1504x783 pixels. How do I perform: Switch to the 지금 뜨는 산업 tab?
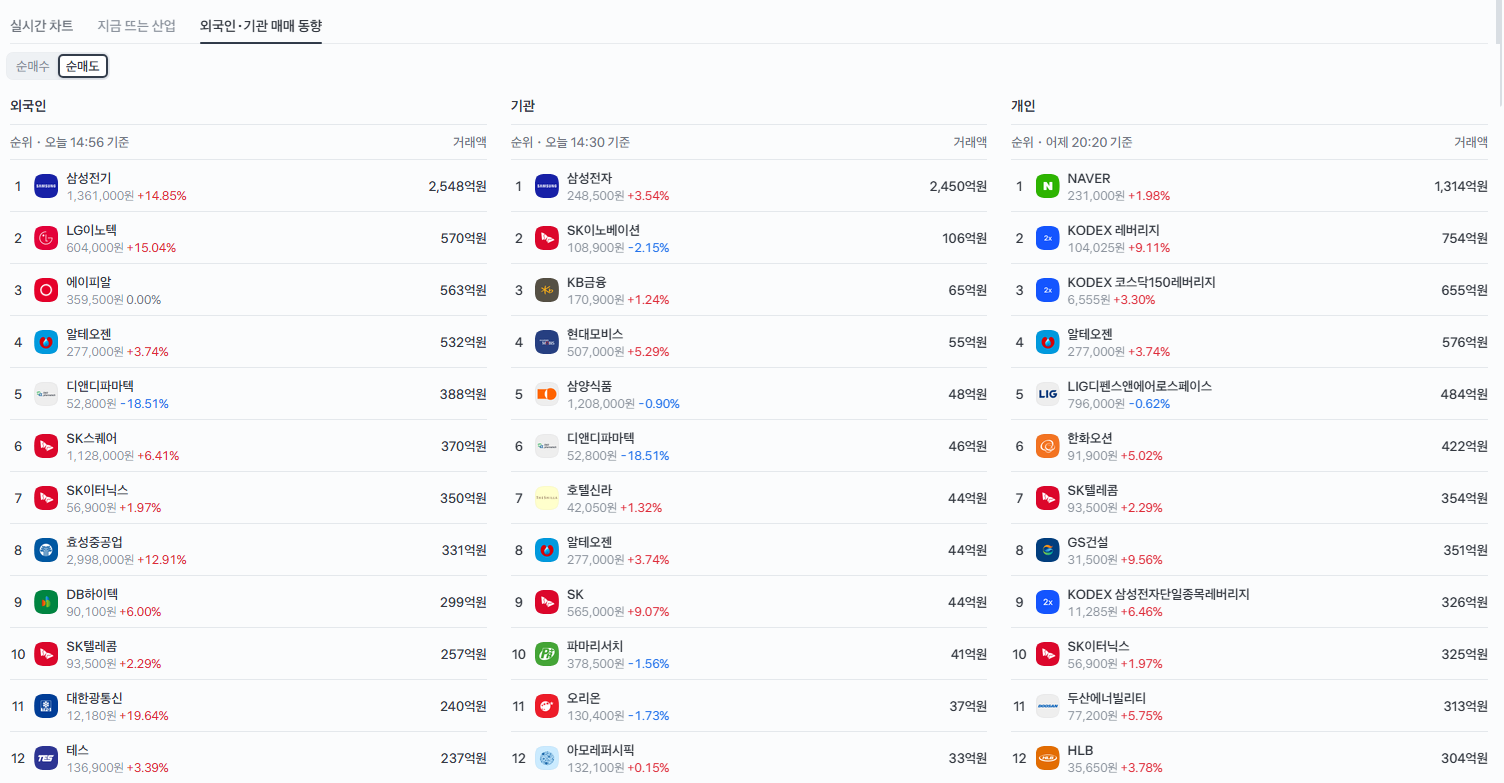(137, 26)
